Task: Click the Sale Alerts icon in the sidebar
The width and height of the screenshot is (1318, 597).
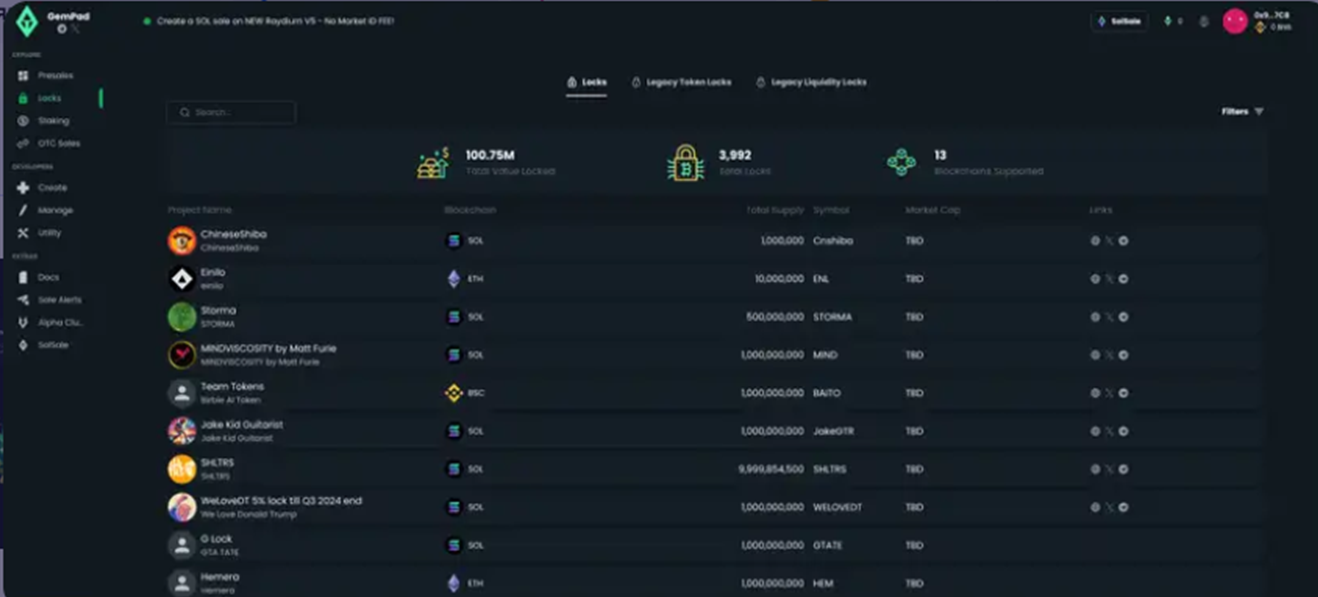Action: (x=23, y=300)
